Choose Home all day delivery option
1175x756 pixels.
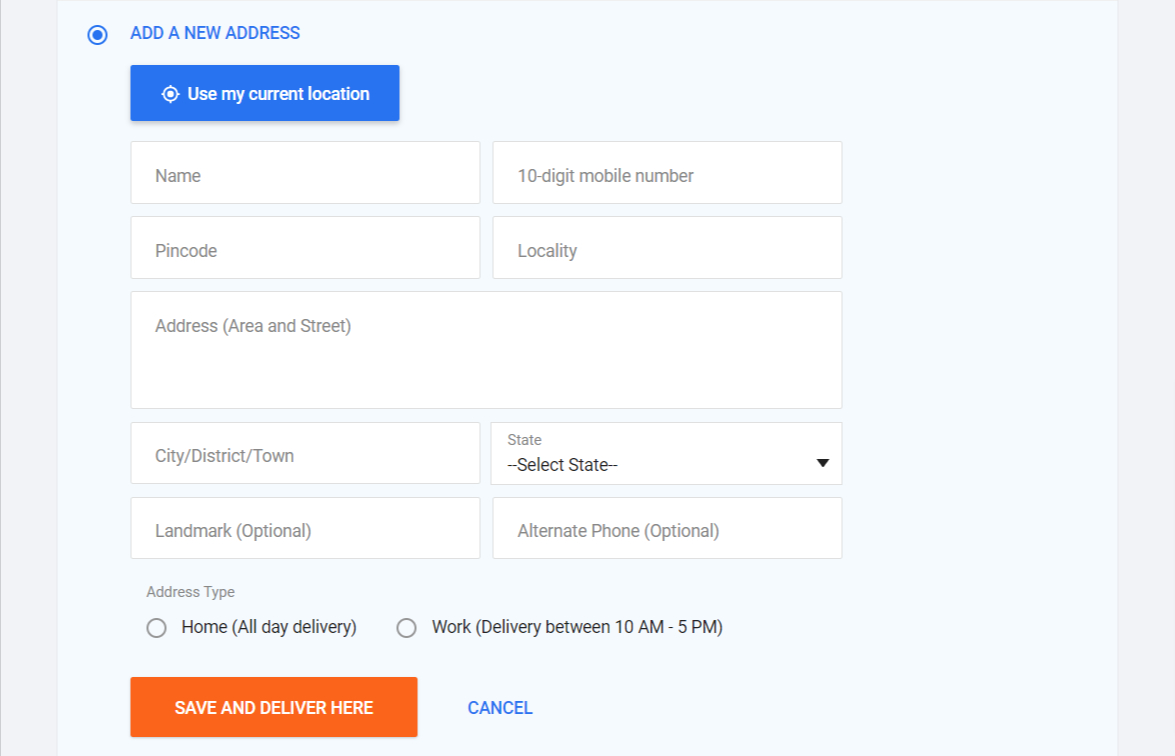pyautogui.click(x=156, y=628)
